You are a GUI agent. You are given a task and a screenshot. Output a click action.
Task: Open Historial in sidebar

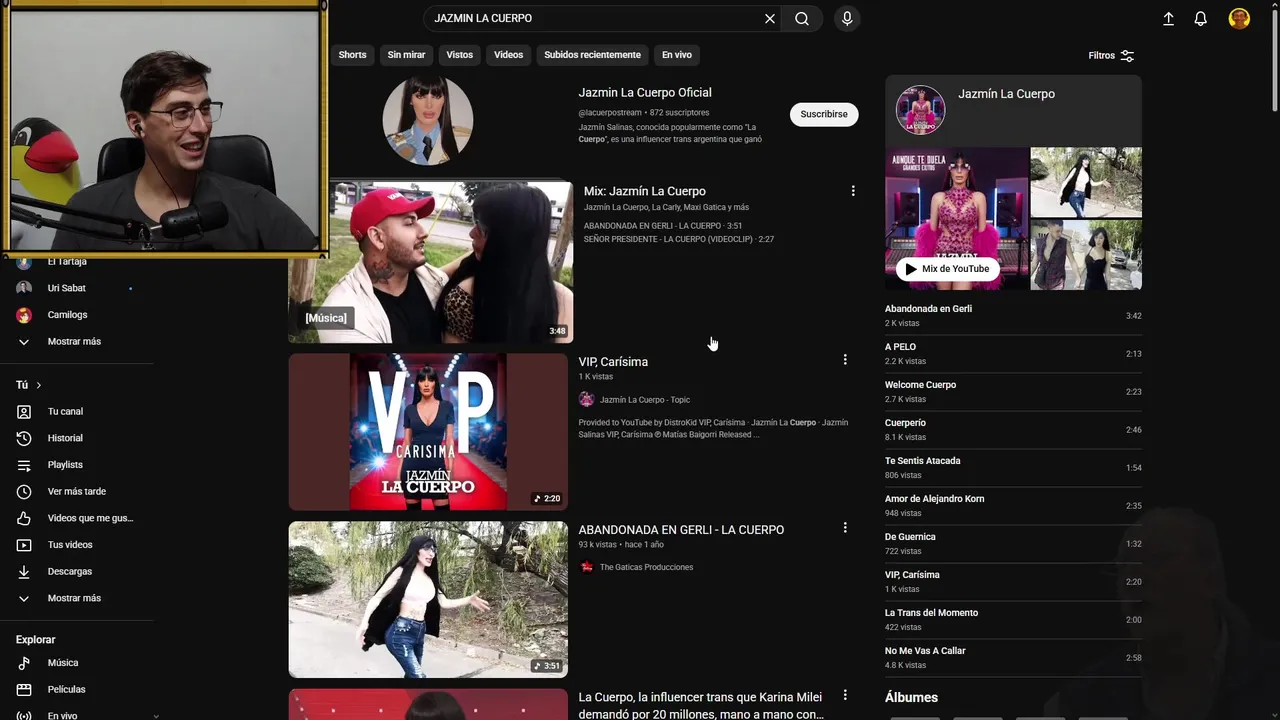click(x=77, y=438)
